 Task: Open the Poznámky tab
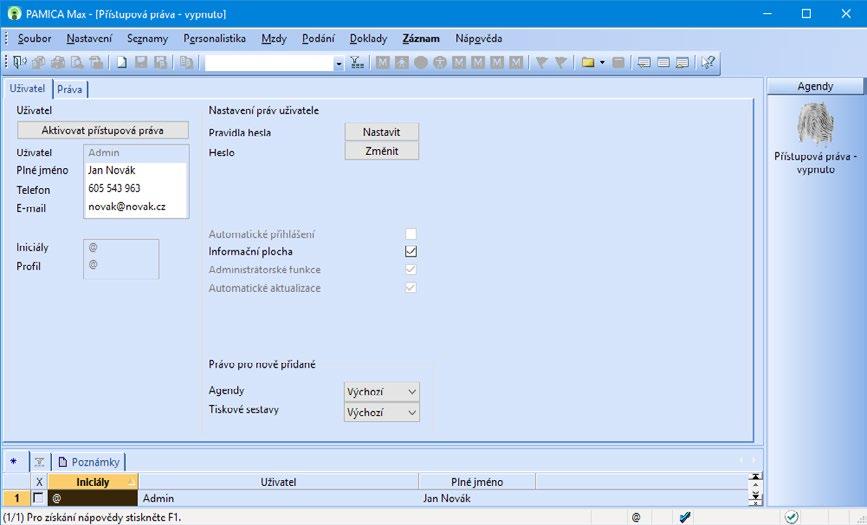click(x=89, y=462)
